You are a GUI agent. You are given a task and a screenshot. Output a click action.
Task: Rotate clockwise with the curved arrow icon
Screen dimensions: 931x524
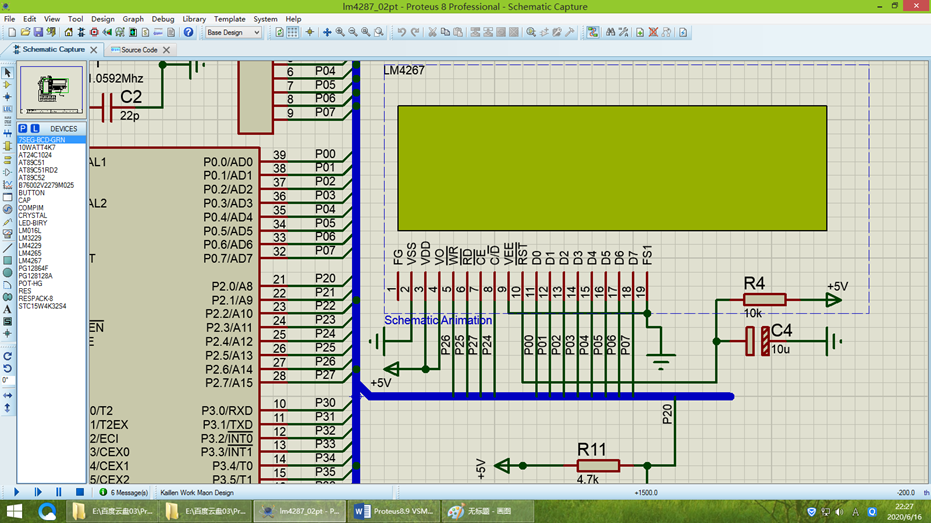pos(7,357)
